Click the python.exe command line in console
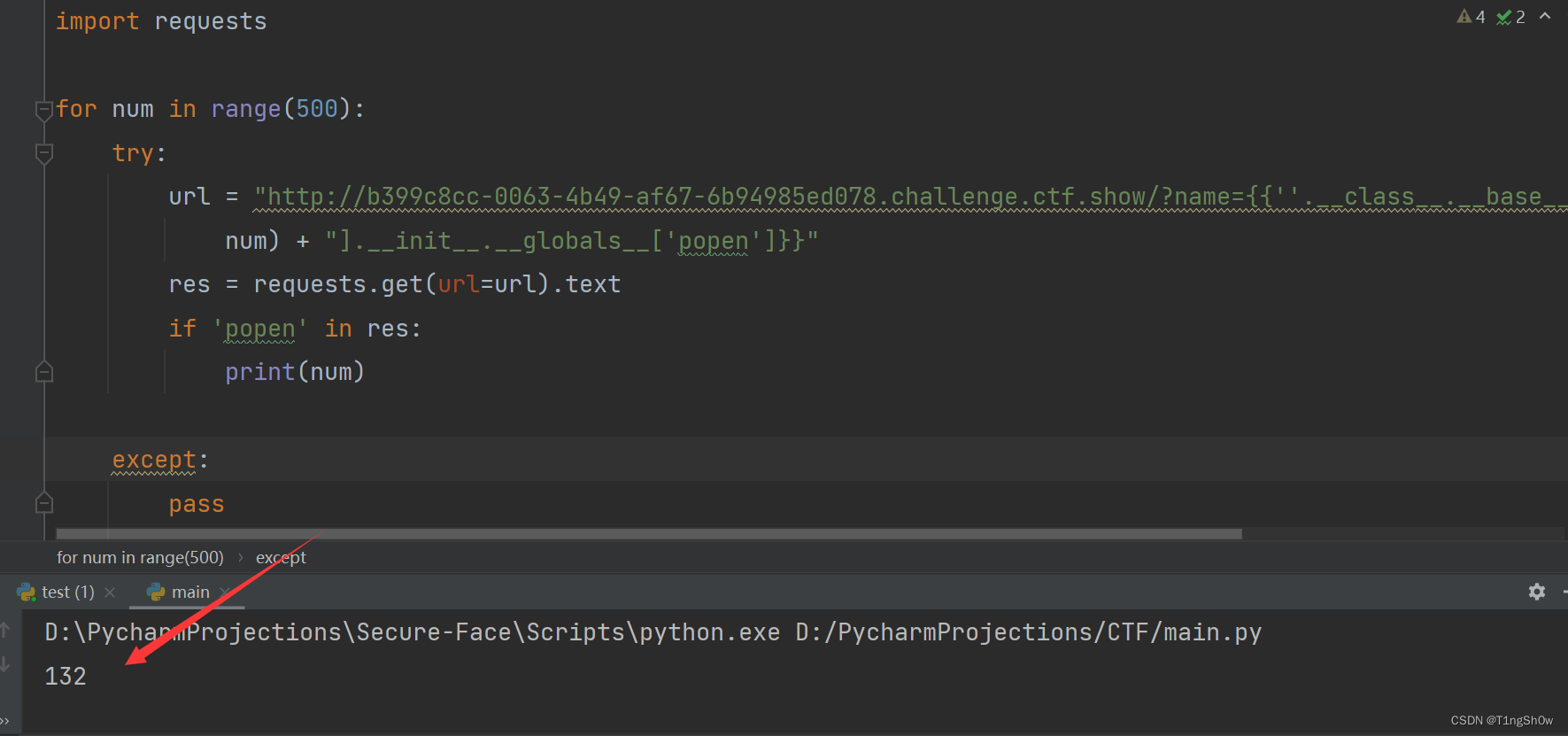 653,632
